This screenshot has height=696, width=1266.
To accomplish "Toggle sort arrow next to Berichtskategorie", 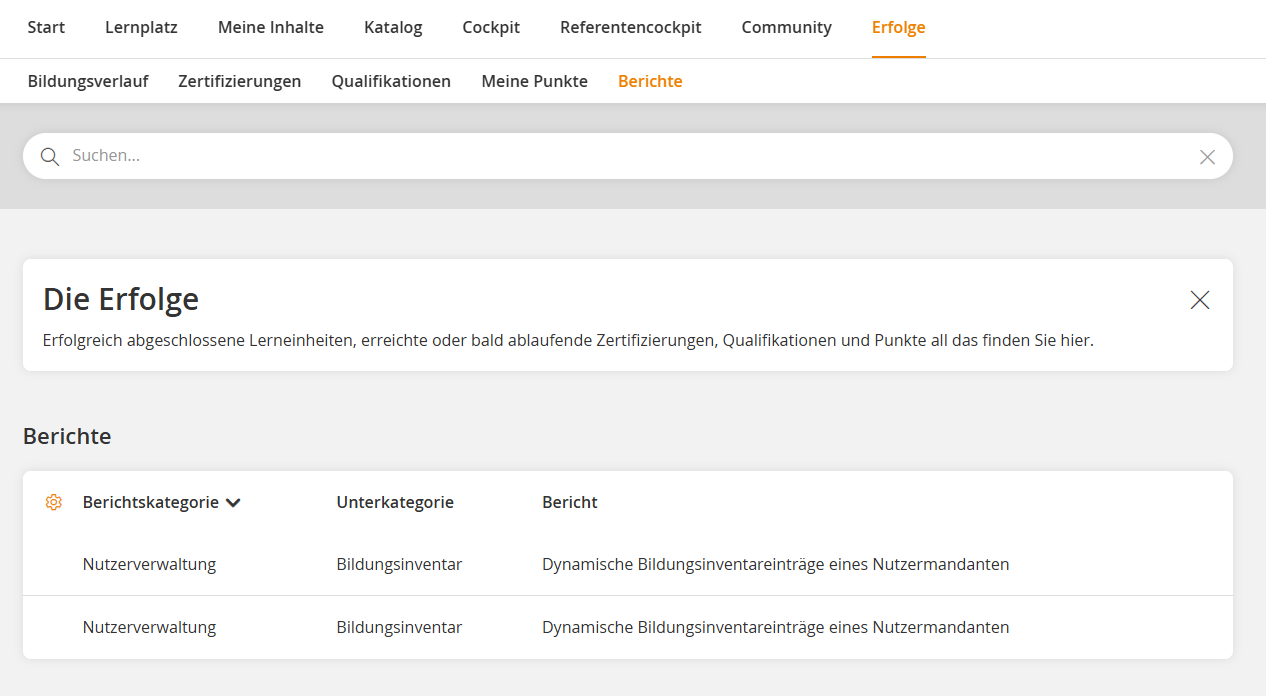I will 233,503.
